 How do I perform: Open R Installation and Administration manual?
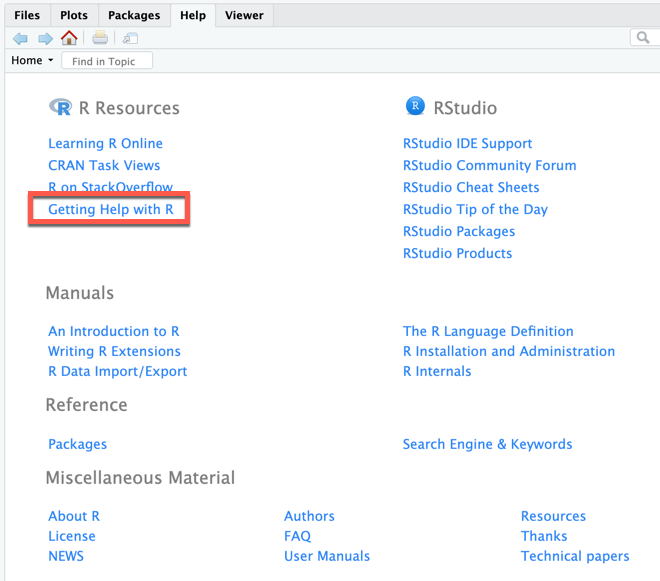point(509,351)
